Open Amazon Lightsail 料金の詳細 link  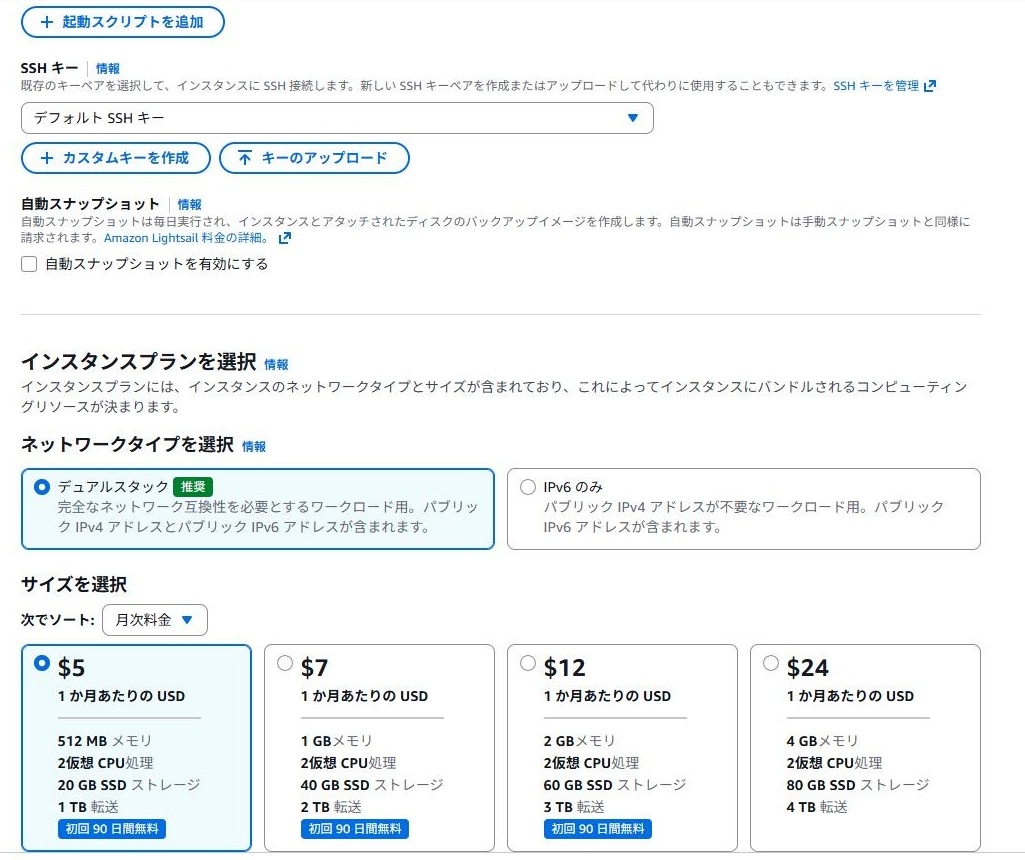186,238
